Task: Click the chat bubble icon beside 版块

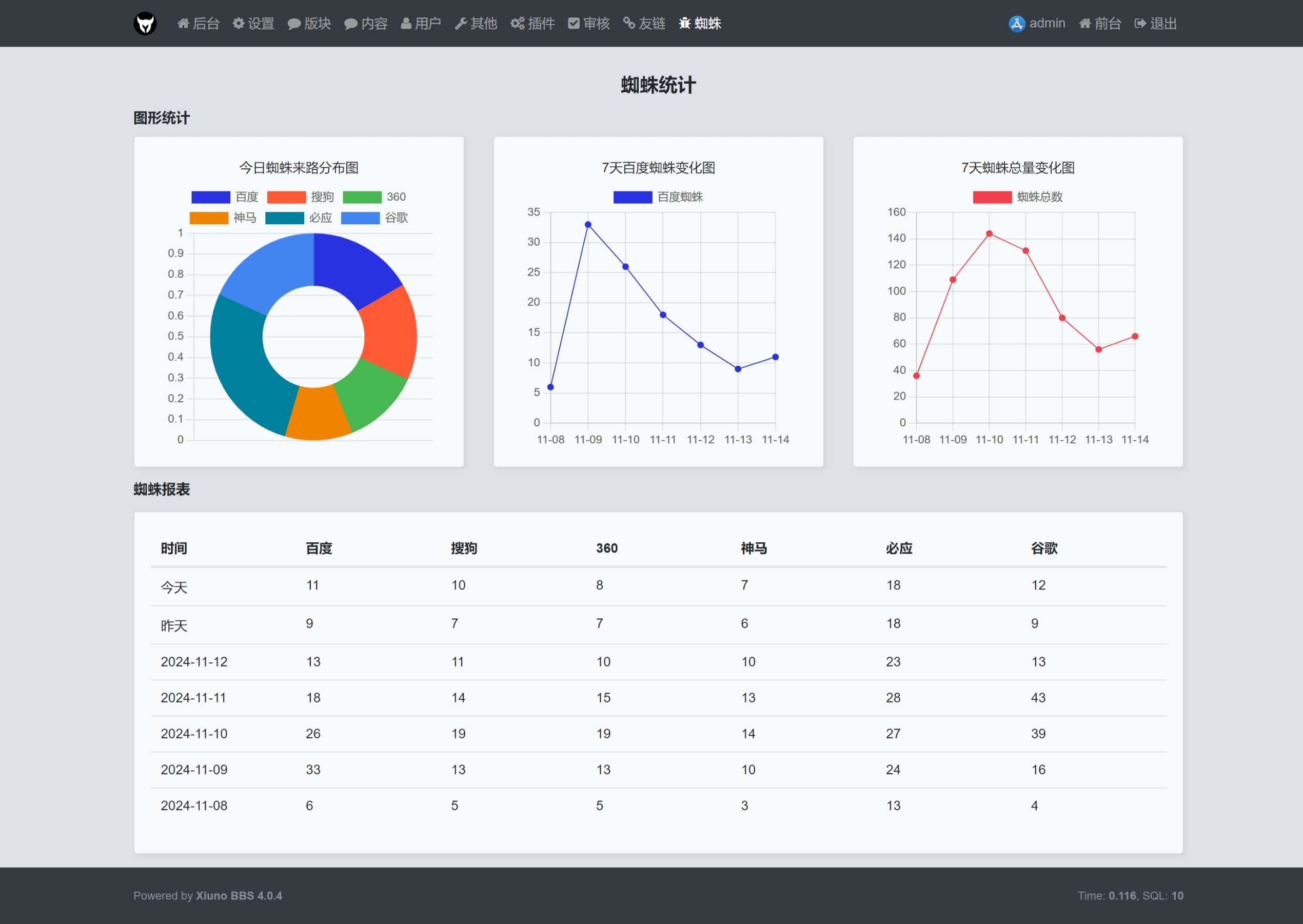Action: click(294, 23)
